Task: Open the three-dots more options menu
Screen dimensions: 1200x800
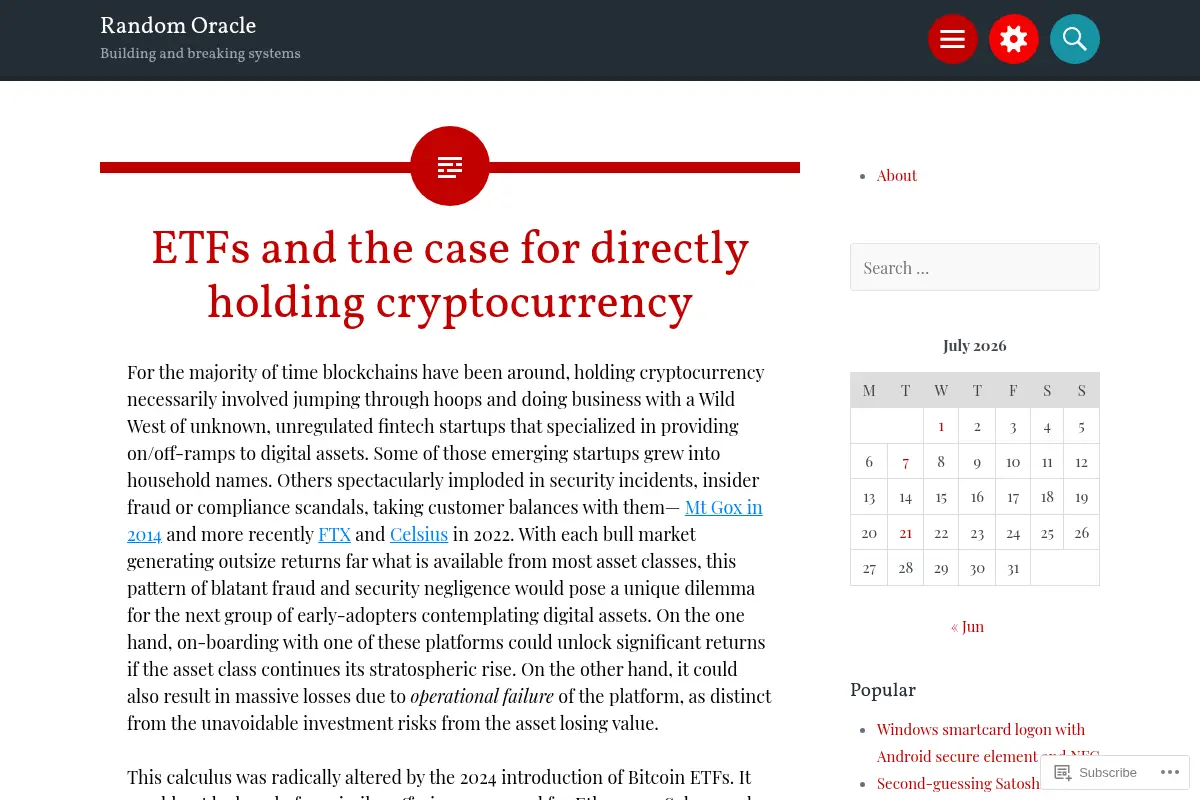Action: click(x=1169, y=773)
